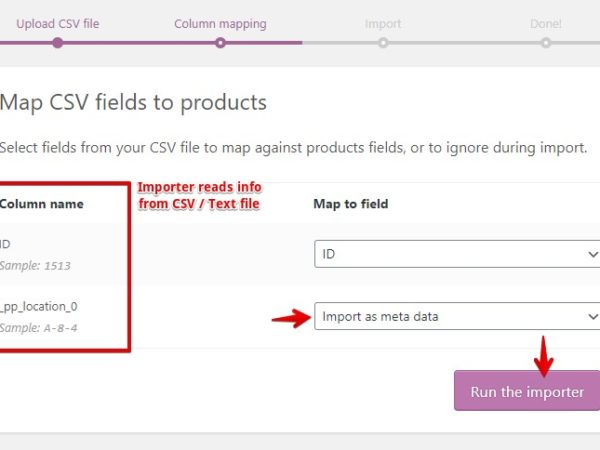Viewport: 600px width, 450px height.
Task: Click the _pp_location_0 column name
Action: (x=40, y=307)
